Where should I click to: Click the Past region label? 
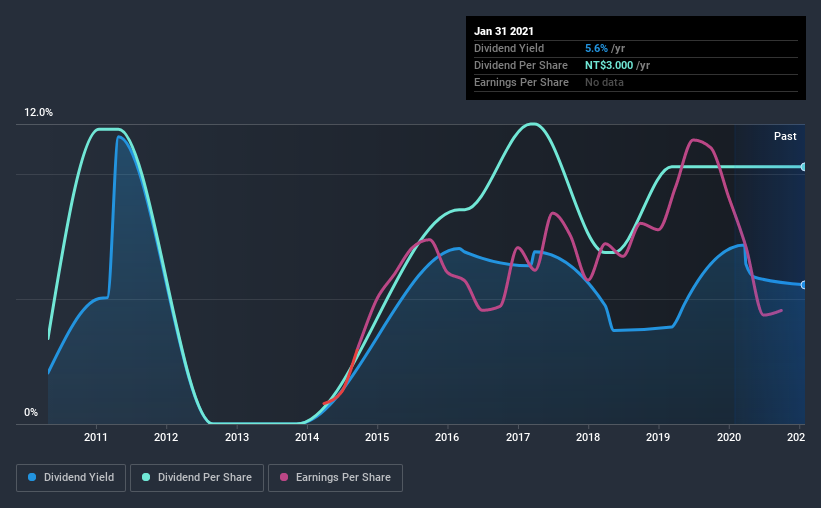[x=785, y=136]
